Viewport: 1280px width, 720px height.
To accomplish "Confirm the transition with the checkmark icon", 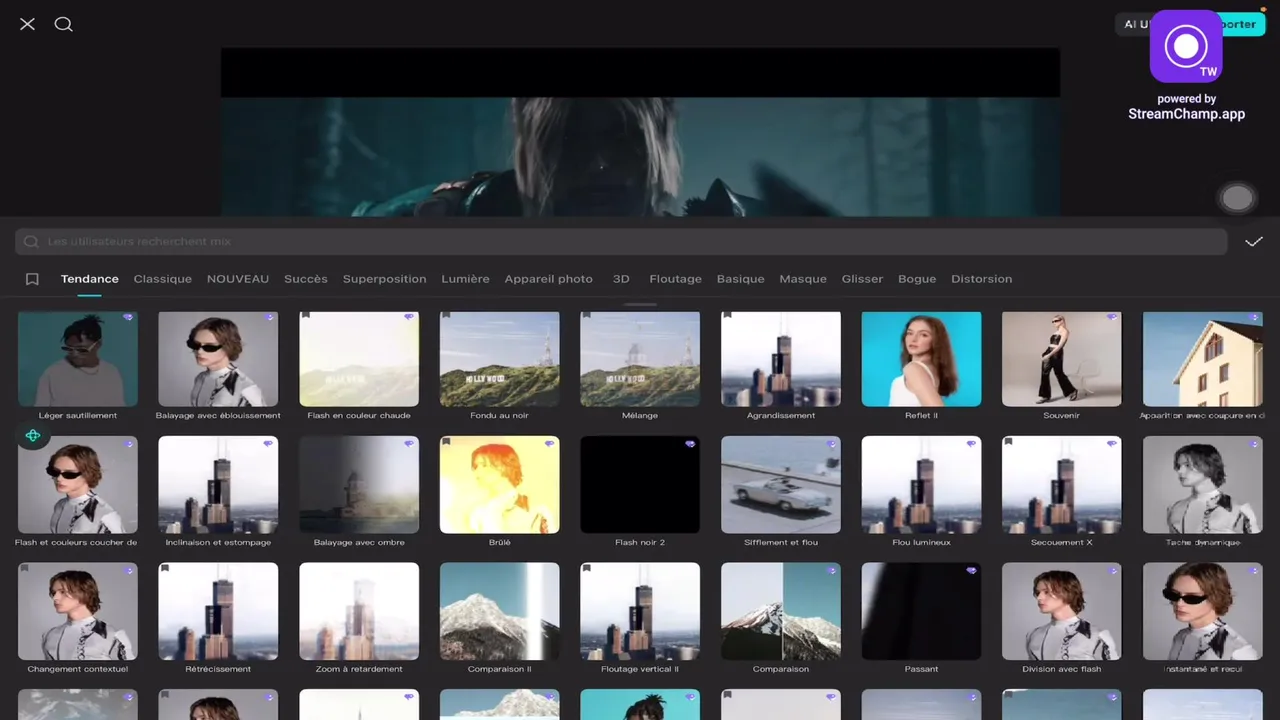I will (1254, 241).
